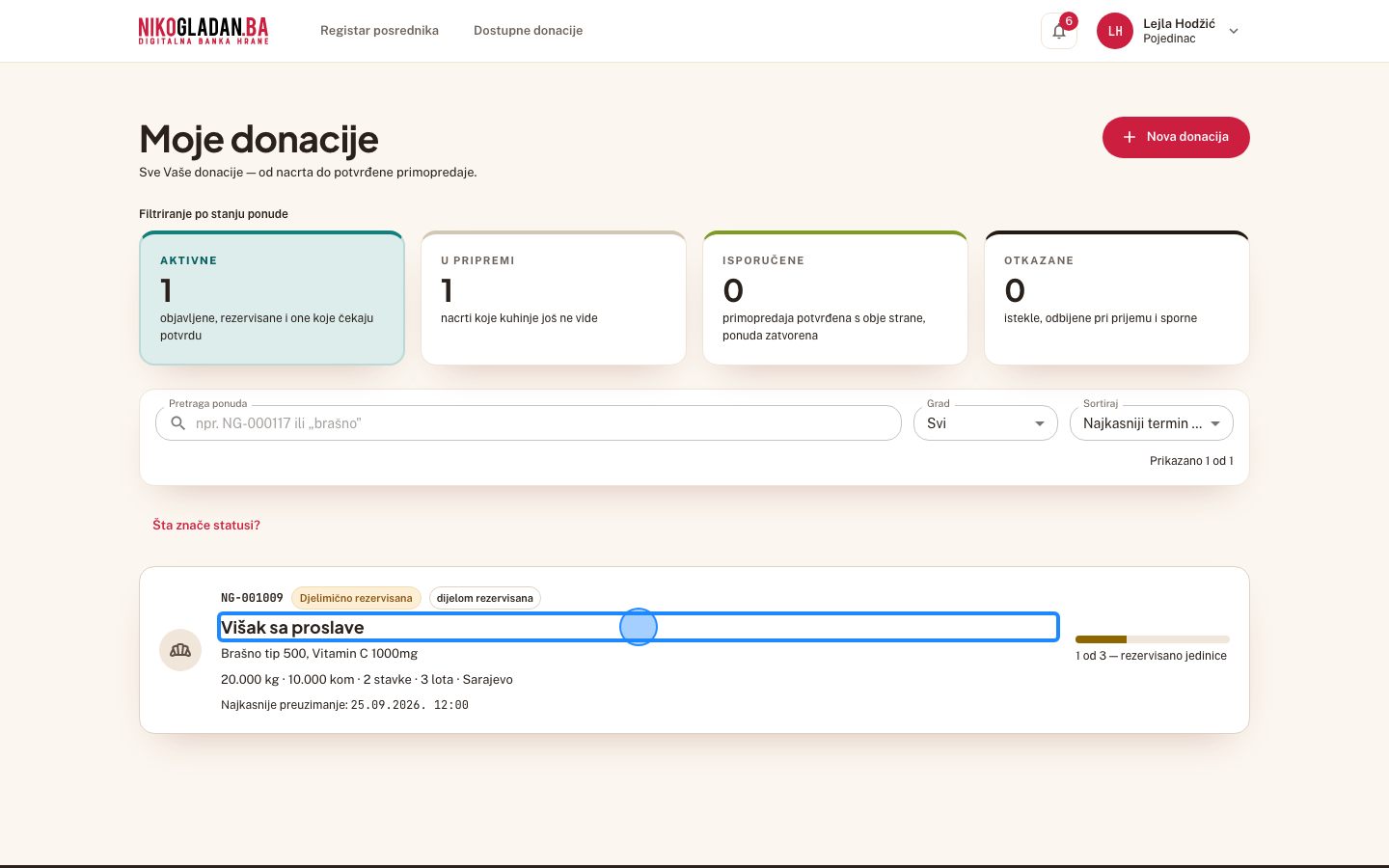
Task: Open the Sortiraj dropdown
Action: coord(1152,423)
